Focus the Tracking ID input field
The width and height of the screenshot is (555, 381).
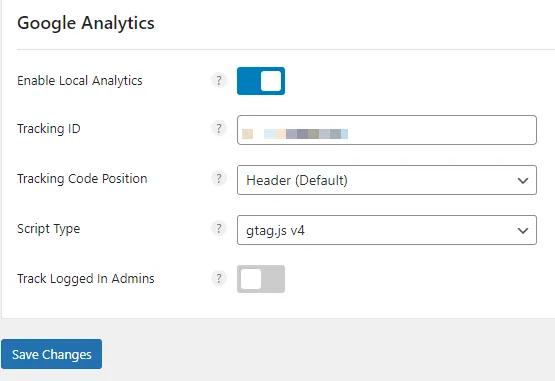pos(387,130)
